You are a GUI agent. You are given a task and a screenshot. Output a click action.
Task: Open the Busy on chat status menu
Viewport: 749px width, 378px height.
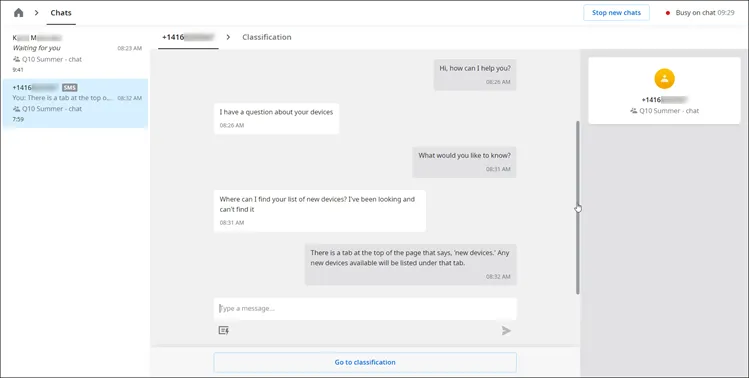(700, 13)
